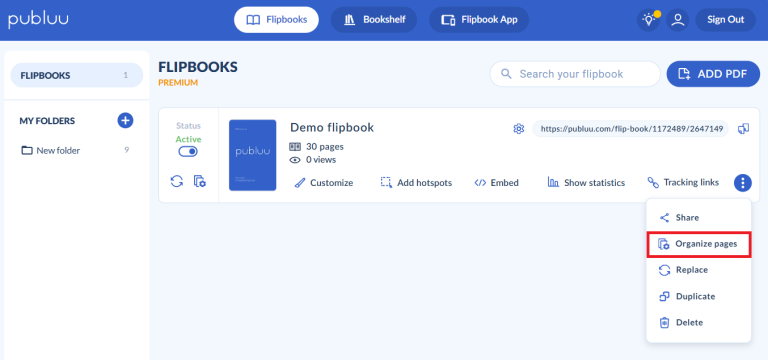
Task: Open the lightbulb tips icon
Action: click(648, 20)
